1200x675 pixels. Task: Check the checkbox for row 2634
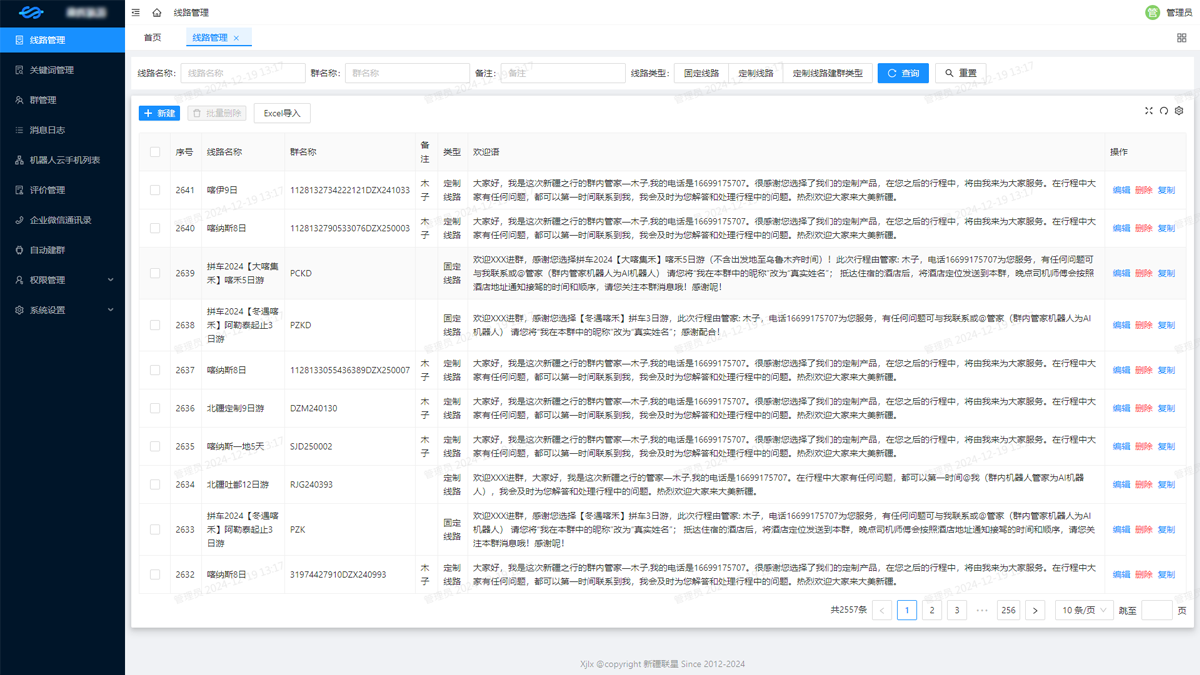click(x=154, y=484)
